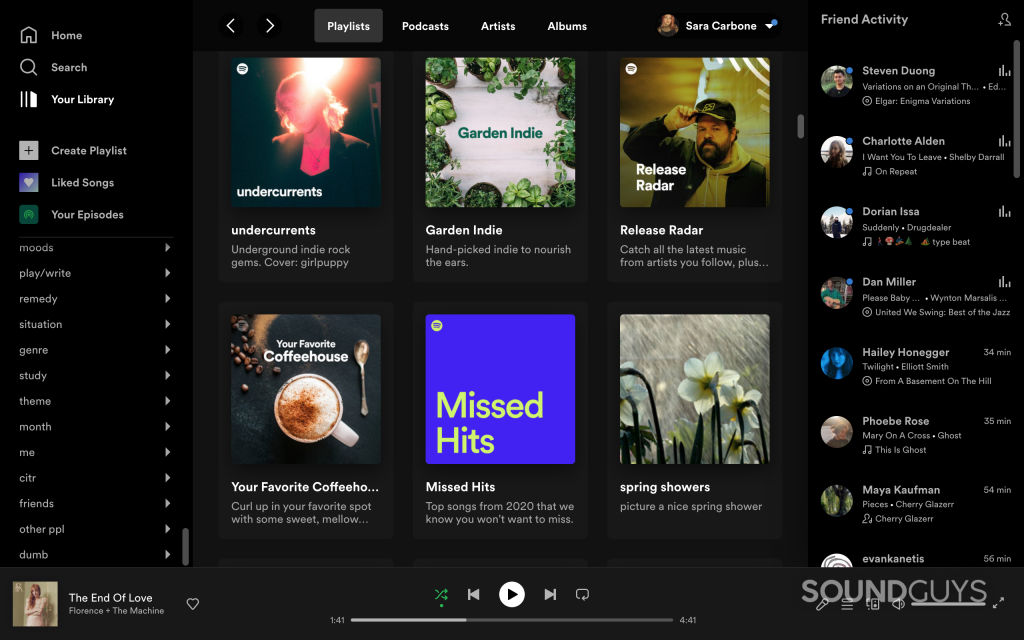Image resolution: width=1024 pixels, height=640 pixels.
Task: Connect to a device
Action: [872, 605]
